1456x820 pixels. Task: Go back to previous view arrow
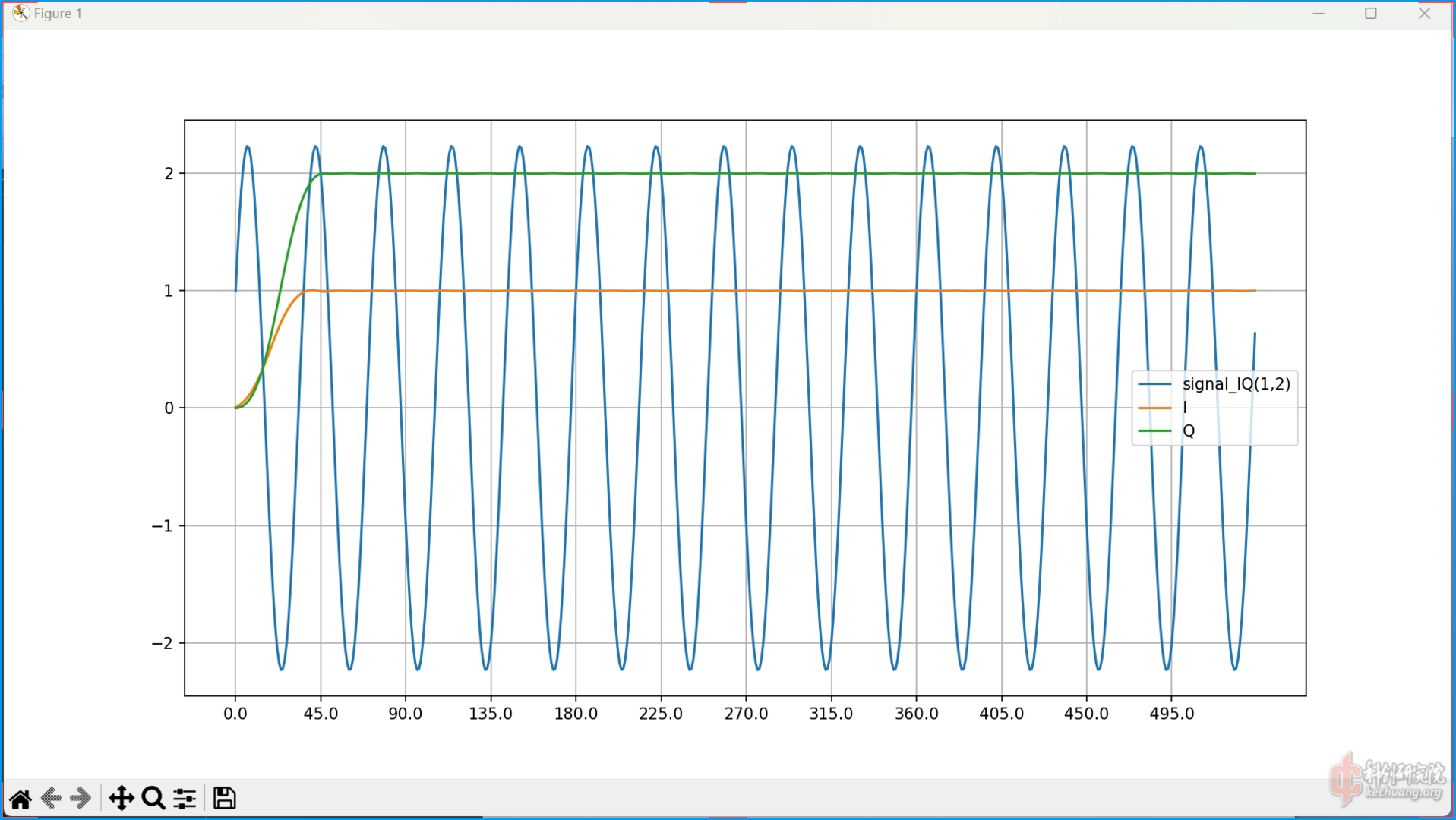point(51,799)
